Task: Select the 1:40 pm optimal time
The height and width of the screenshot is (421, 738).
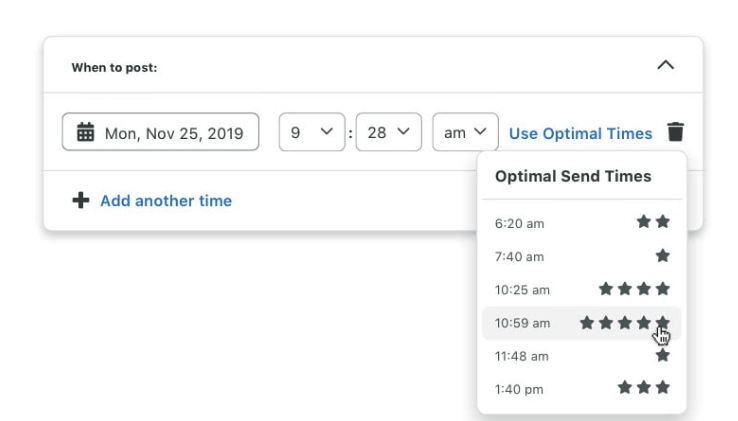Action: [x=520, y=389]
